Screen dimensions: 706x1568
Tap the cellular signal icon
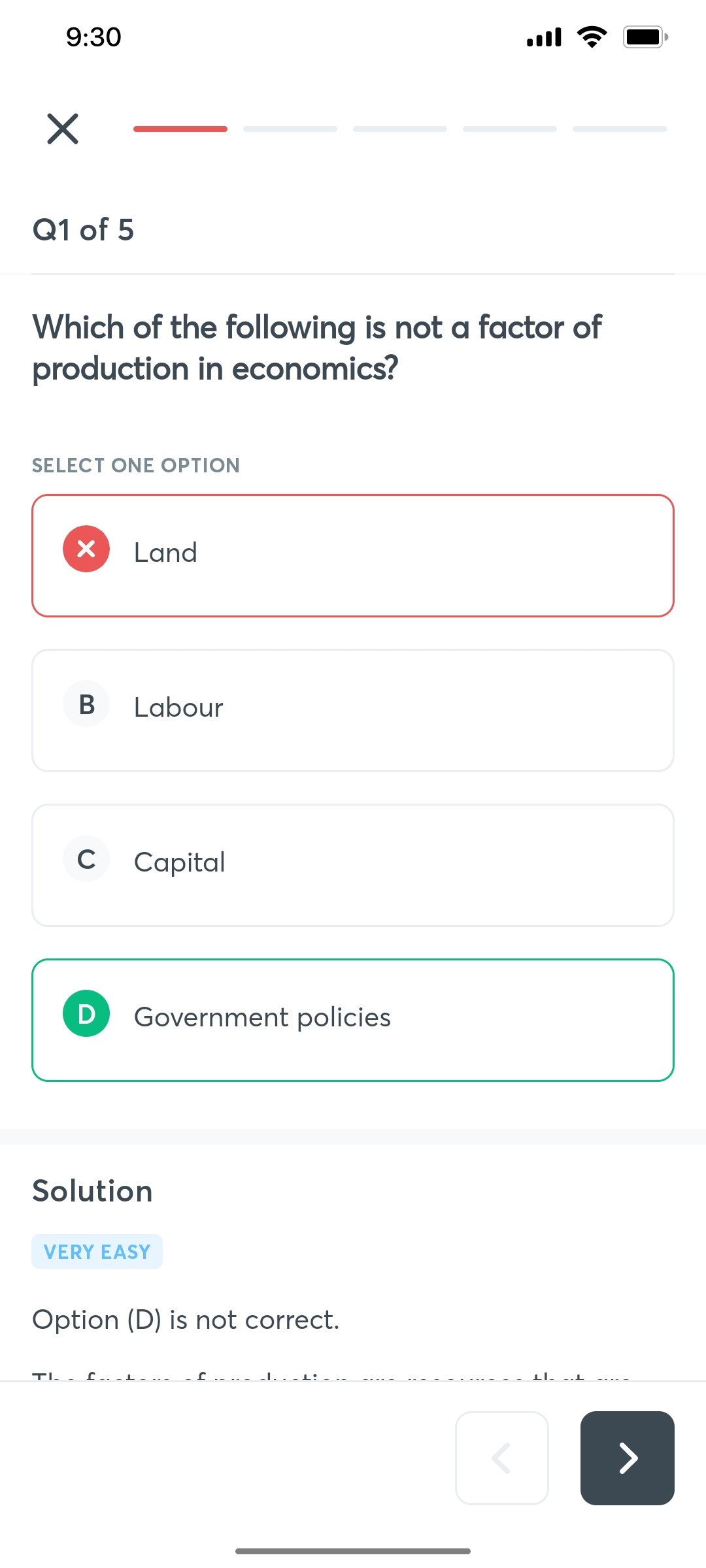coord(541,36)
